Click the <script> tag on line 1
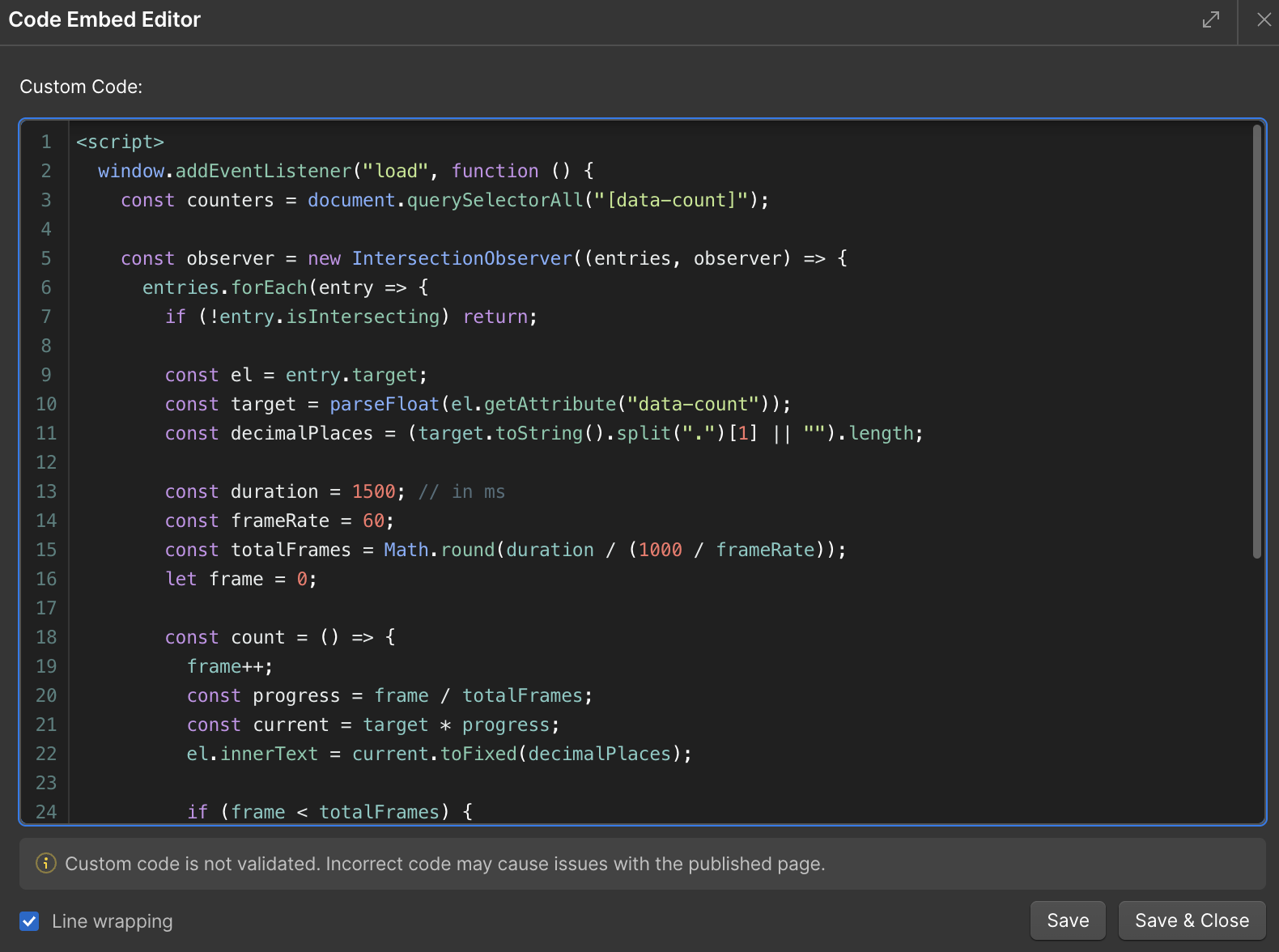This screenshot has height=952, width=1279. click(x=120, y=142)
